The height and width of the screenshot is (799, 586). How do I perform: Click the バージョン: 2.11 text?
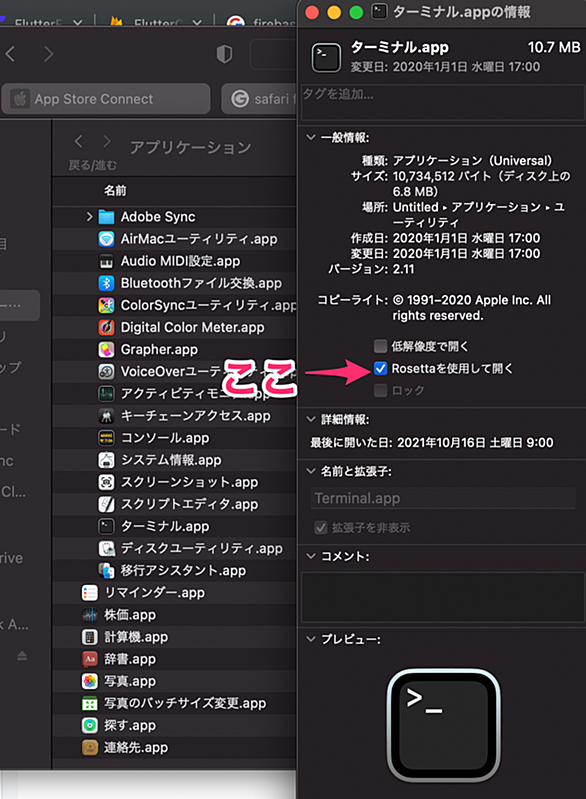pos(371,269)
